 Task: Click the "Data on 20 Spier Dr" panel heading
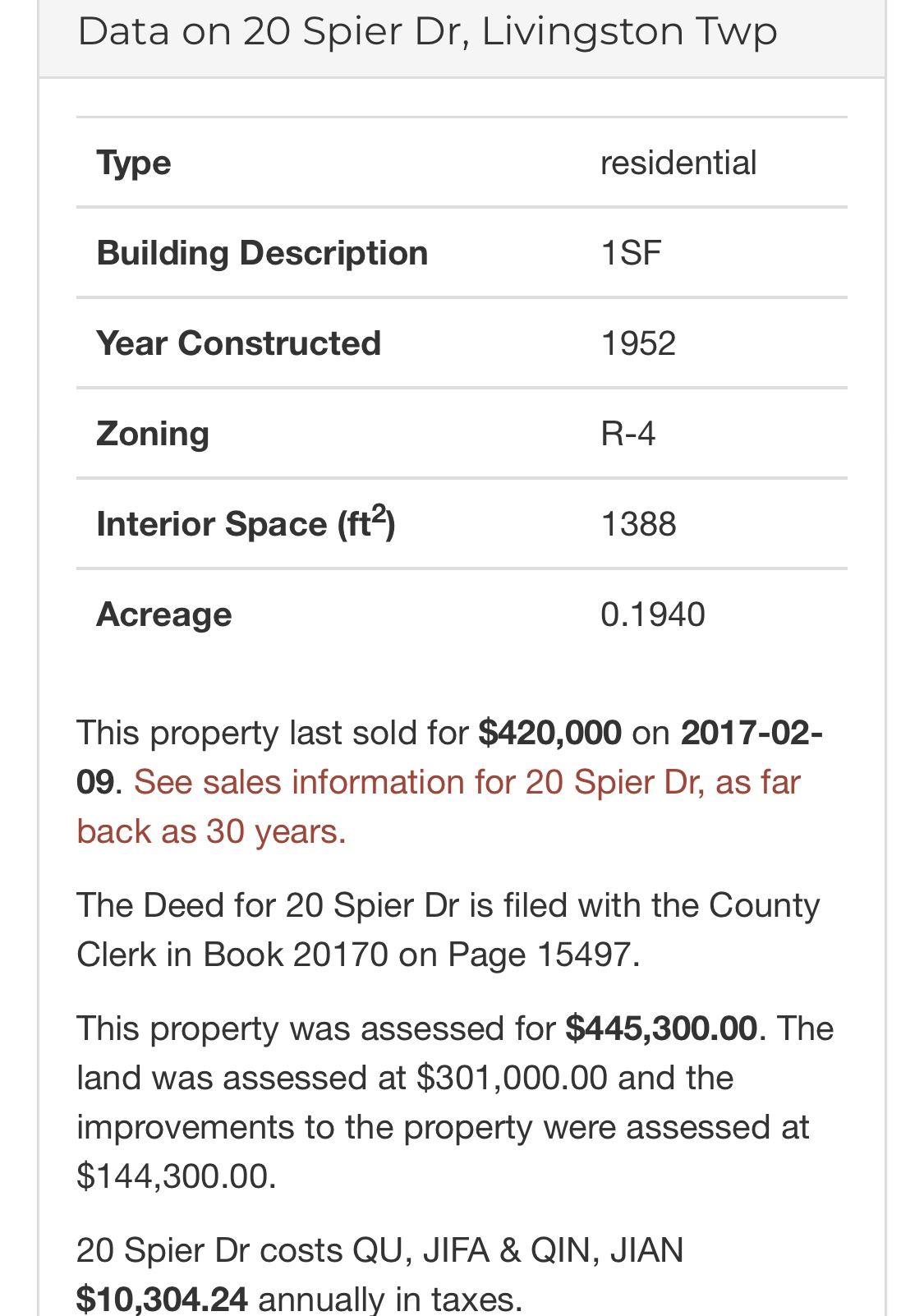coord(427,32)
